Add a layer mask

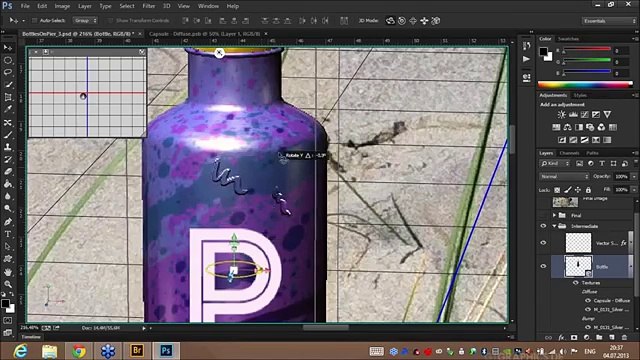574,337
